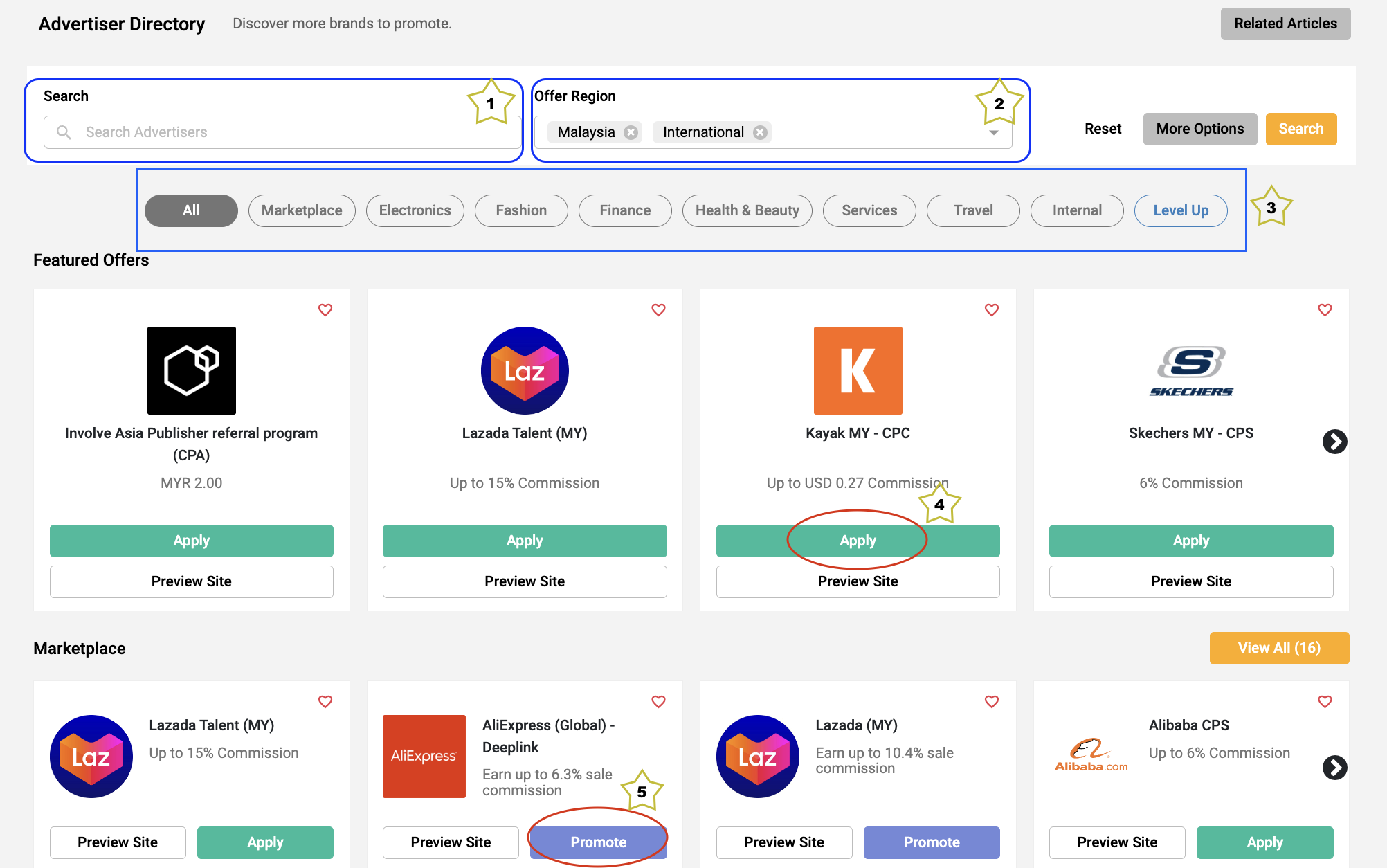Expand the Offer Region dropdown arrow
This screenshot has width=1387, height=868.
(x=994, y=133)
